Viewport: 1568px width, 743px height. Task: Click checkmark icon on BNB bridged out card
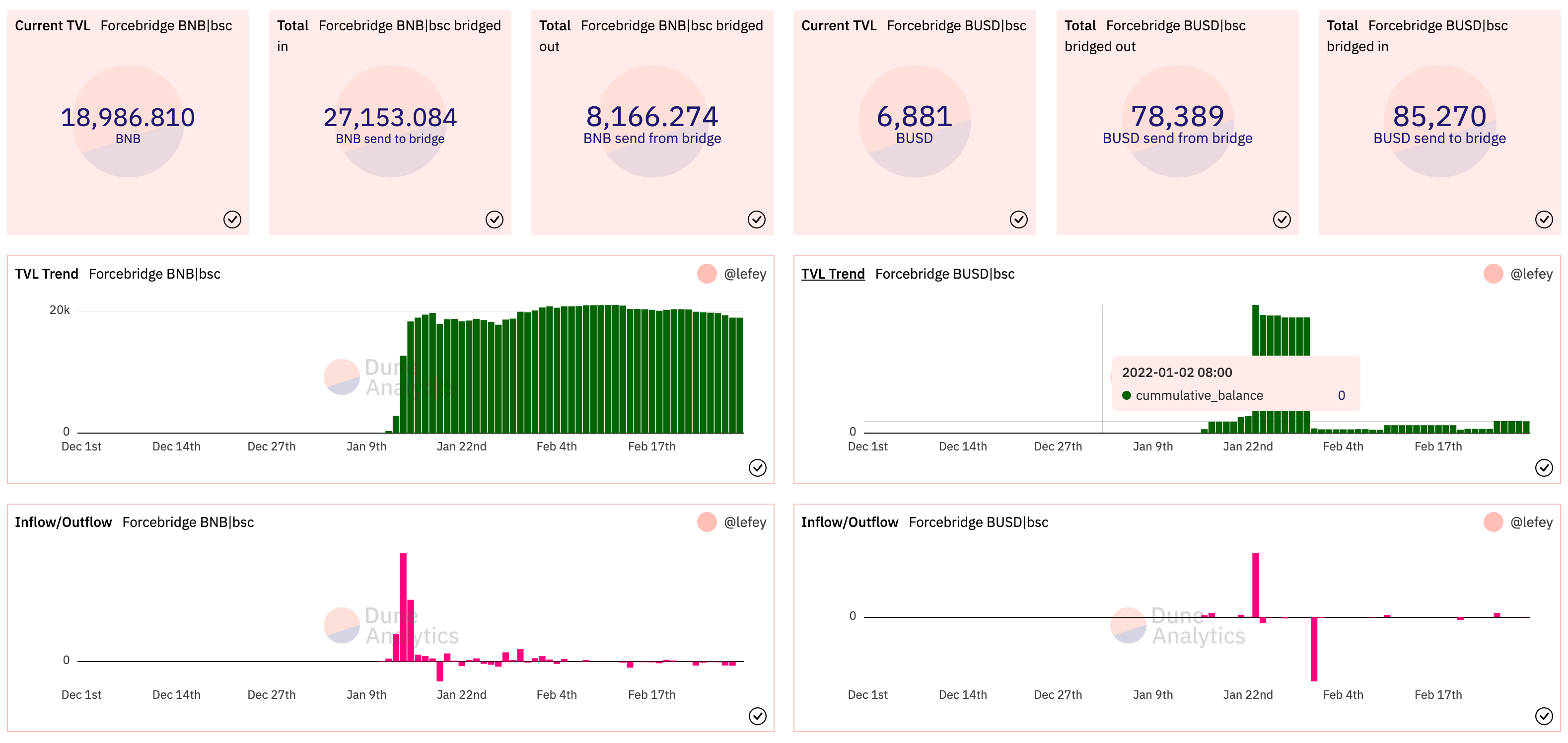click(x=756, y=219)
